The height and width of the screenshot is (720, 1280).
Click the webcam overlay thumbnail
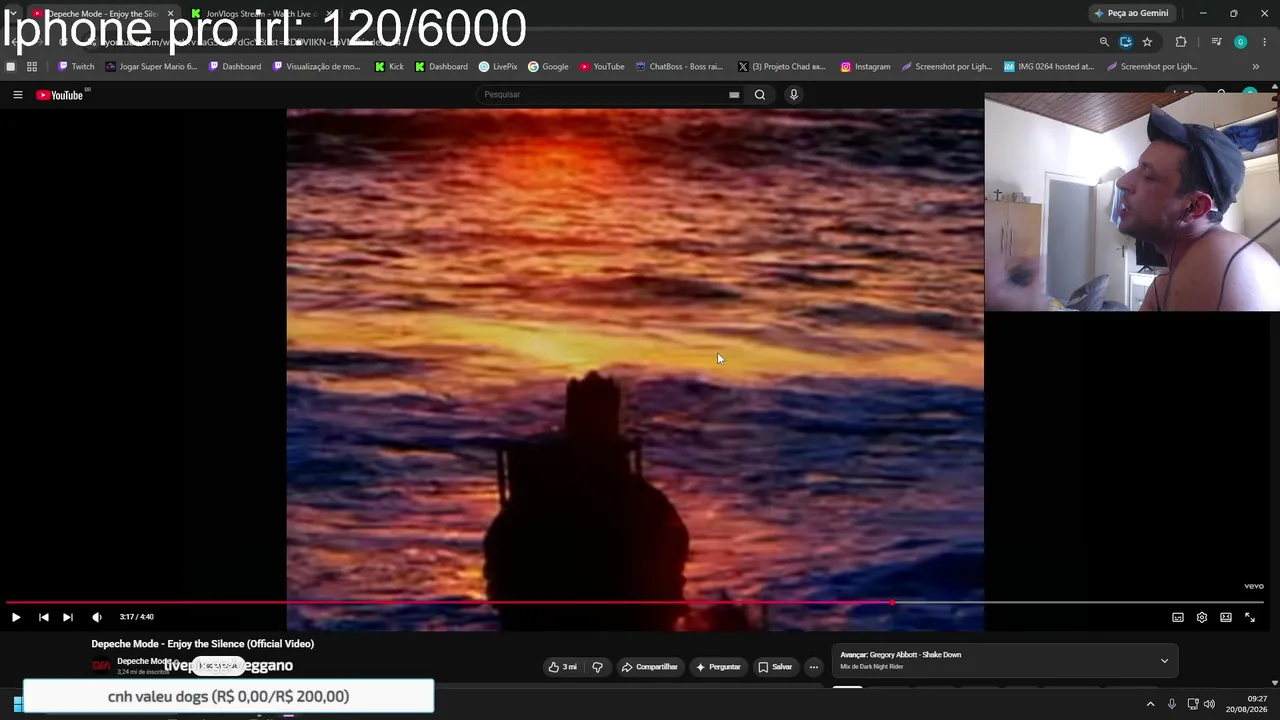coord(1132,202)
